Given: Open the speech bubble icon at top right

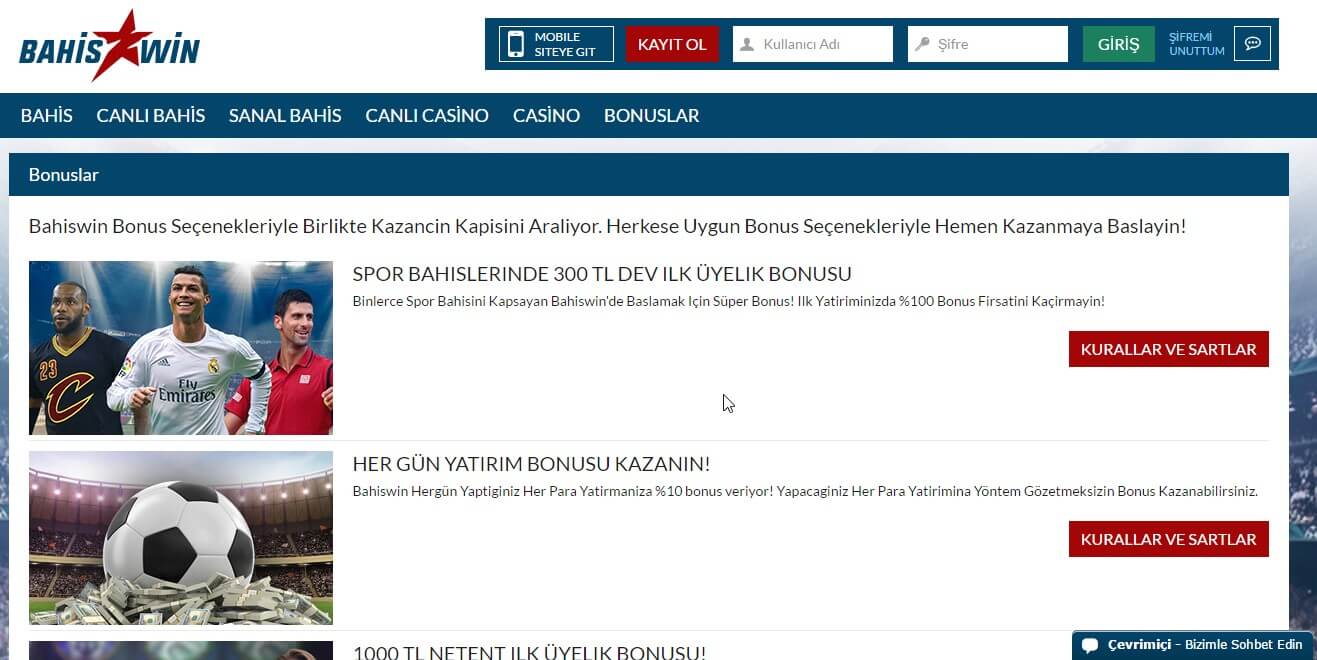Looking at the screenshot, I should tap(1252, 43).
